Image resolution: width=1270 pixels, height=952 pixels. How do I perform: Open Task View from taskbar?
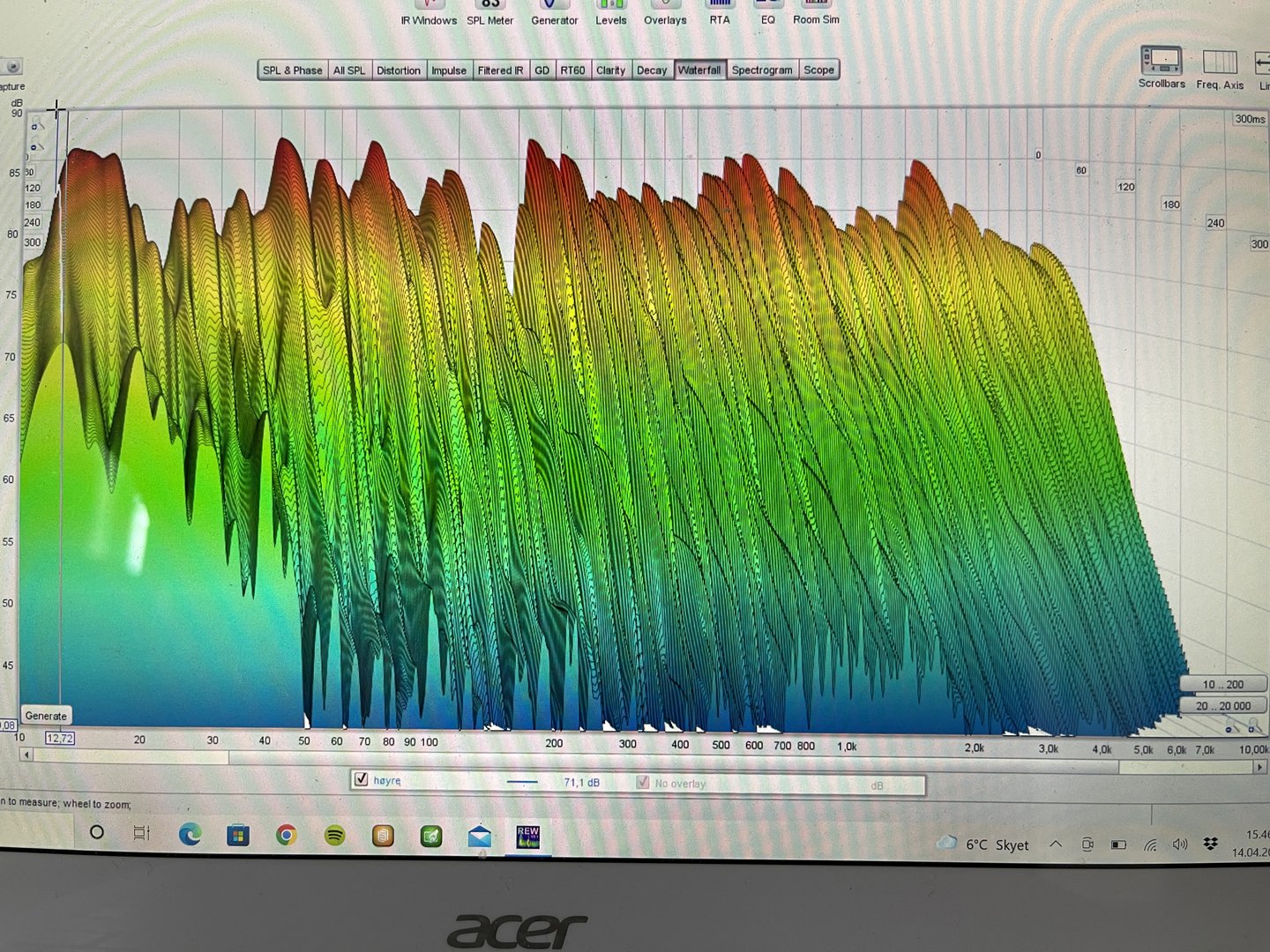[x=141, y=833]
